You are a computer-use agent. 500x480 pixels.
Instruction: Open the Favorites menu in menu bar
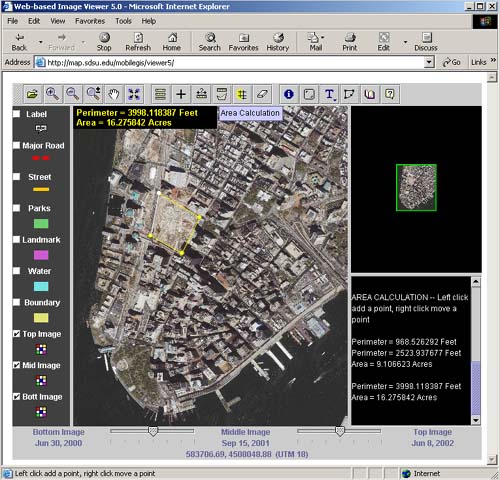90,21
